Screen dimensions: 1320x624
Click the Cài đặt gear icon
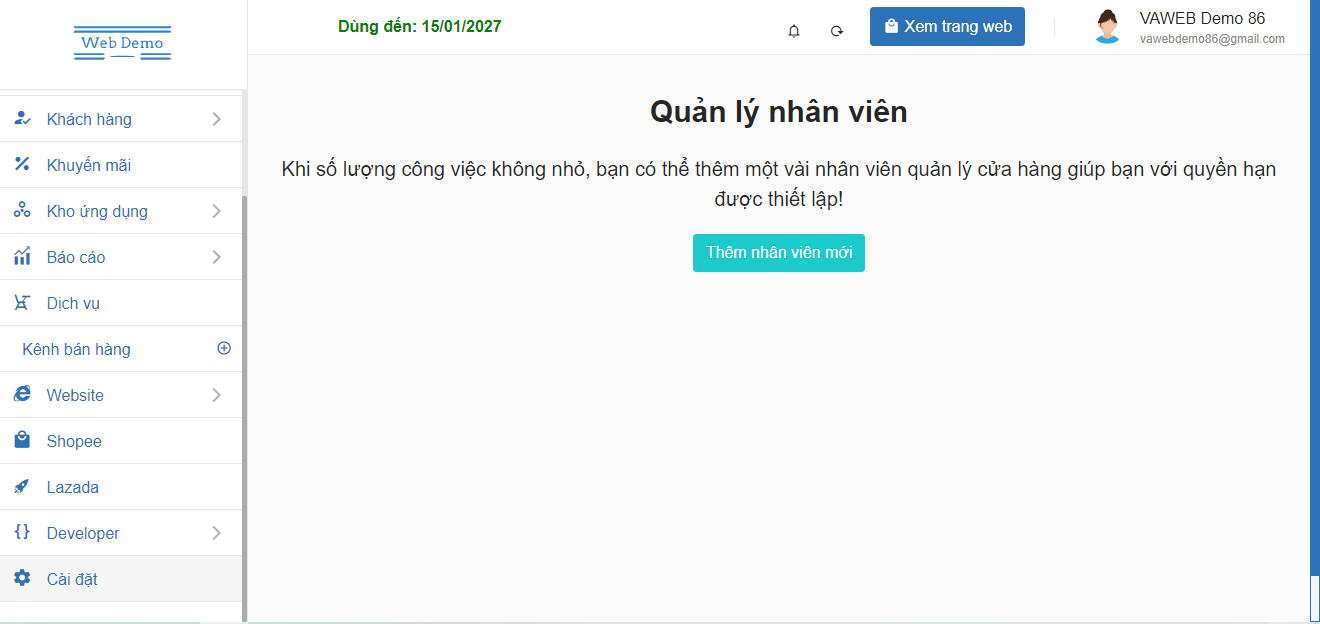point(22,579)
